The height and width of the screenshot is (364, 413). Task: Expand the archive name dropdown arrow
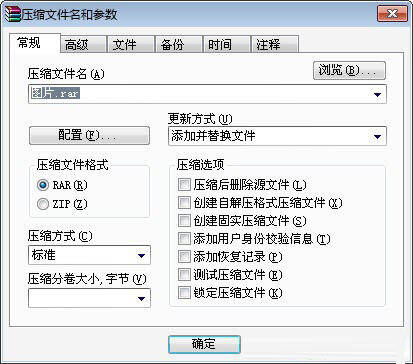[377, 94]
